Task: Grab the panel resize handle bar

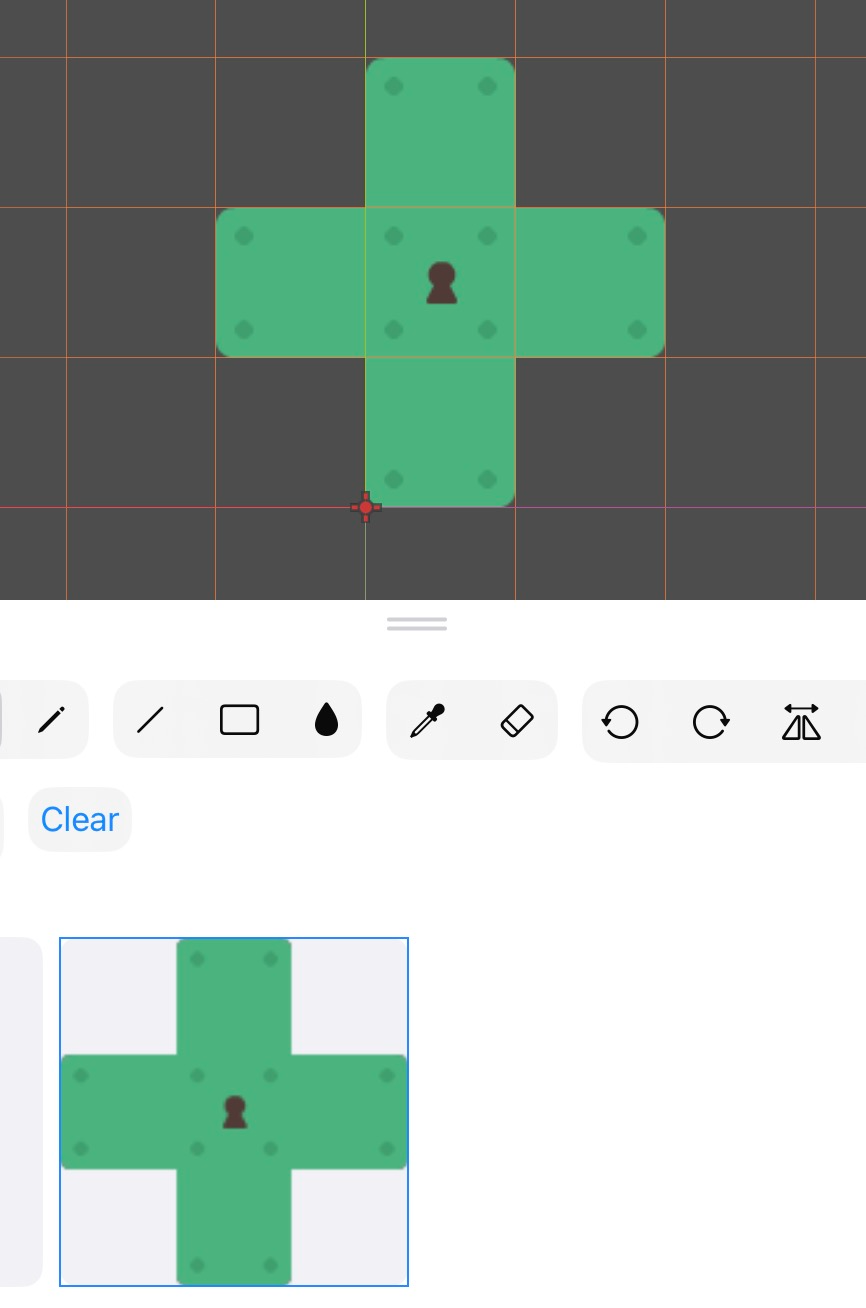Action: tap(417, 624)
